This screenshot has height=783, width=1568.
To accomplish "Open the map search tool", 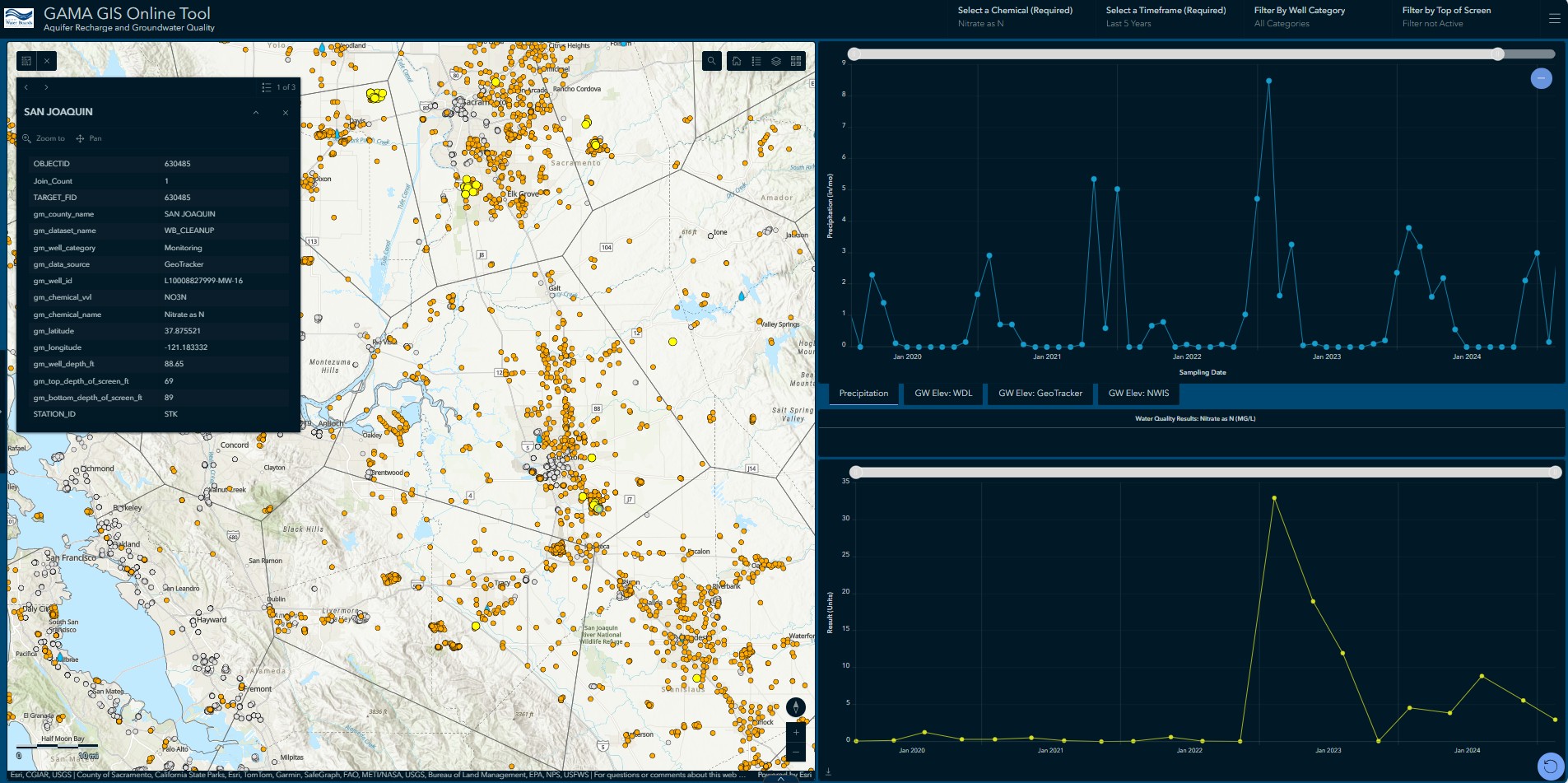I will [712, 61].
